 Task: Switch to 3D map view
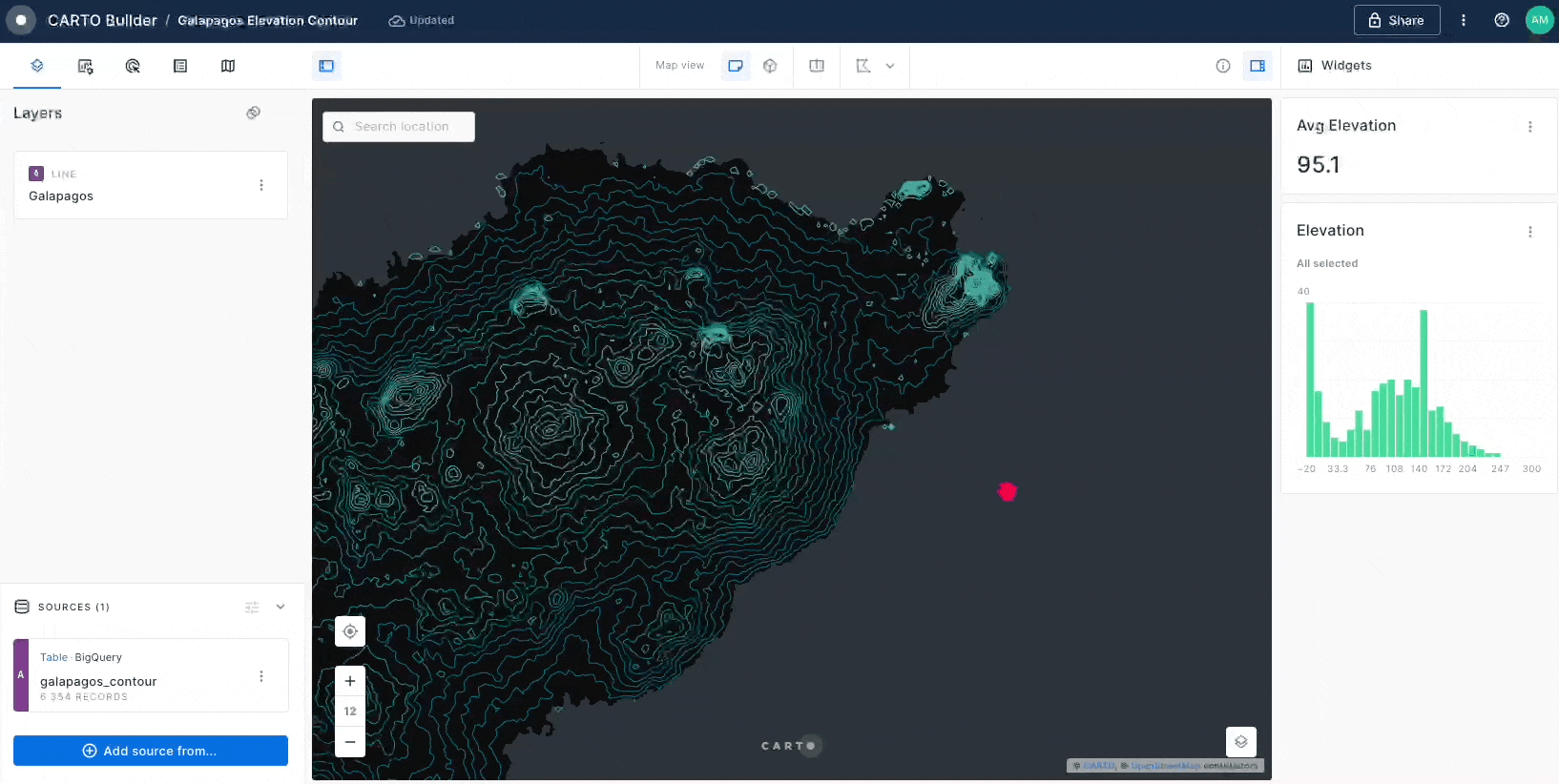(770, 66)
